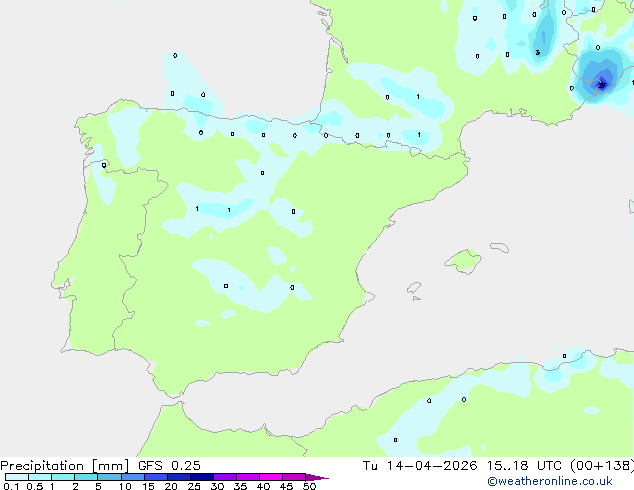
Task: Click the legend scale label "40"
Action: pos(263,486)
